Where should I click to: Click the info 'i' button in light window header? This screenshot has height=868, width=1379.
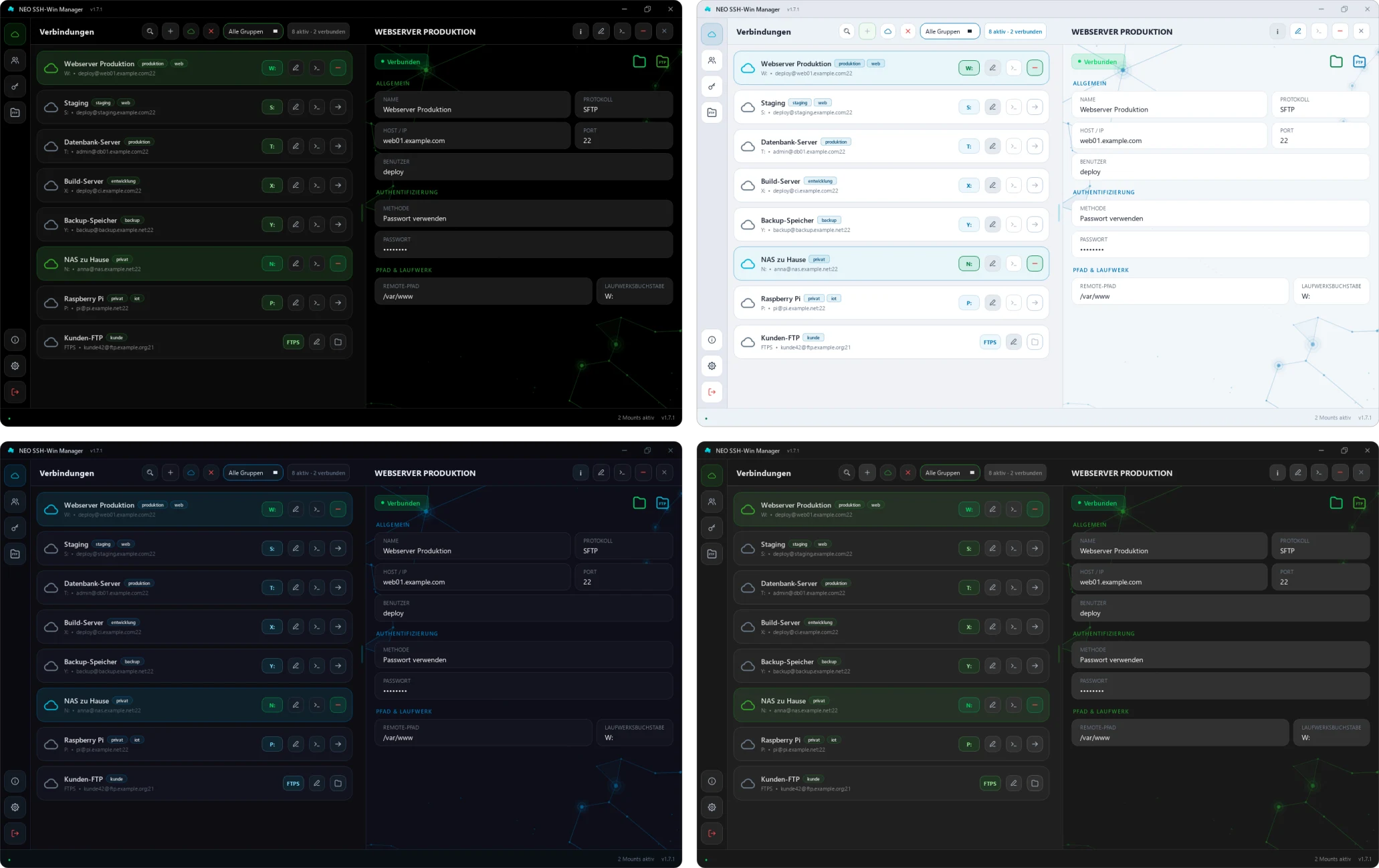coord(1277,31)
